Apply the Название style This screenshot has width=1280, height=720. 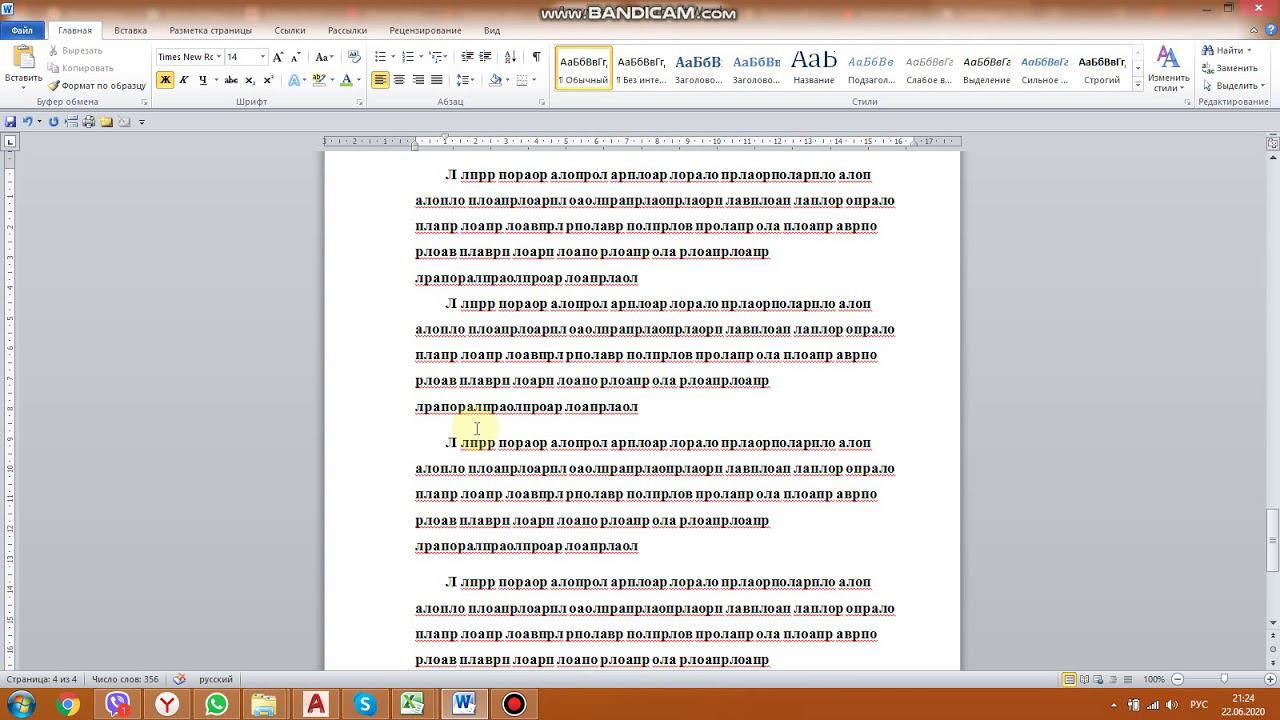pyautogui.click(x=813, y=68)
